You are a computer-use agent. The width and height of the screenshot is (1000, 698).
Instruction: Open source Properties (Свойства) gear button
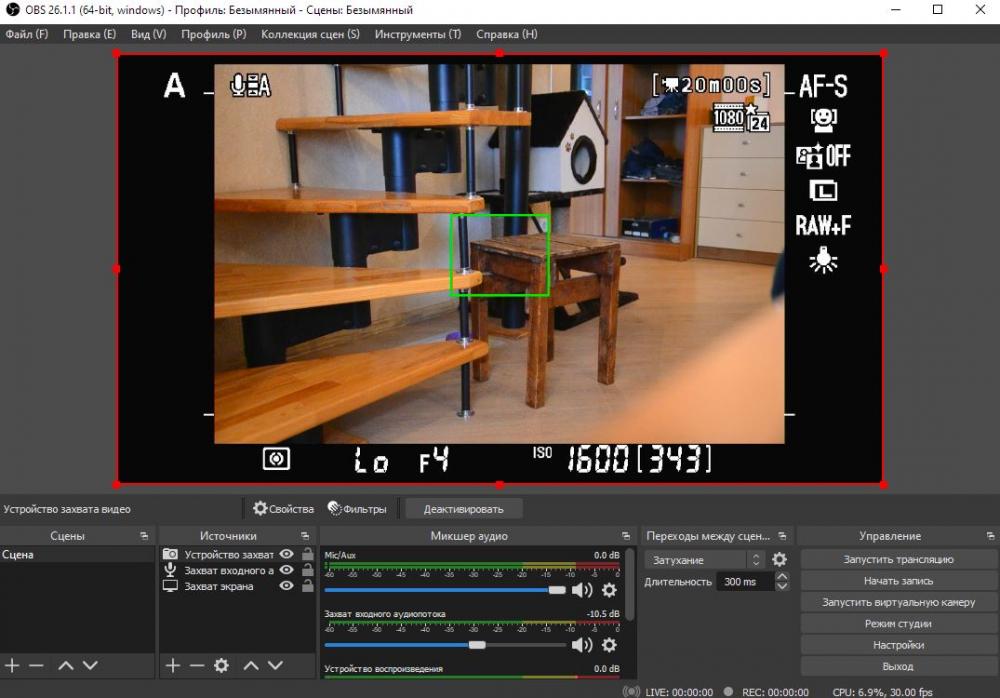pos(283,509)
